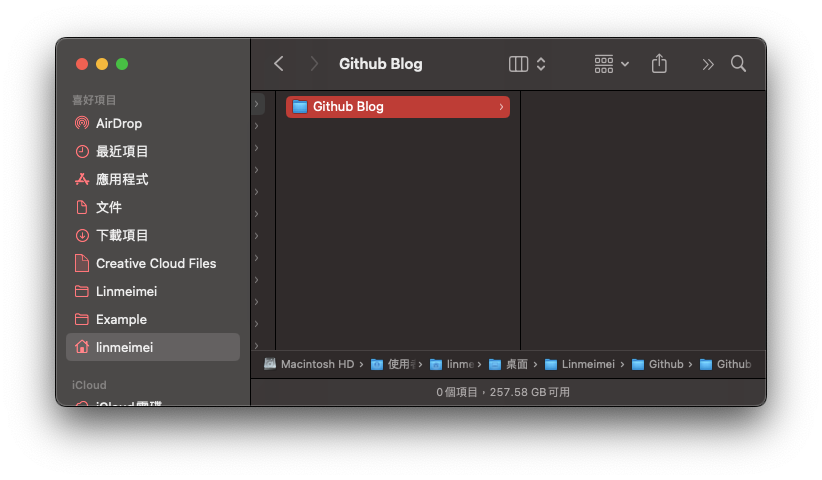This screenshot has width=822, height=480.
Task: Close the Finder window with red button
Action: (x=82, y=64)
